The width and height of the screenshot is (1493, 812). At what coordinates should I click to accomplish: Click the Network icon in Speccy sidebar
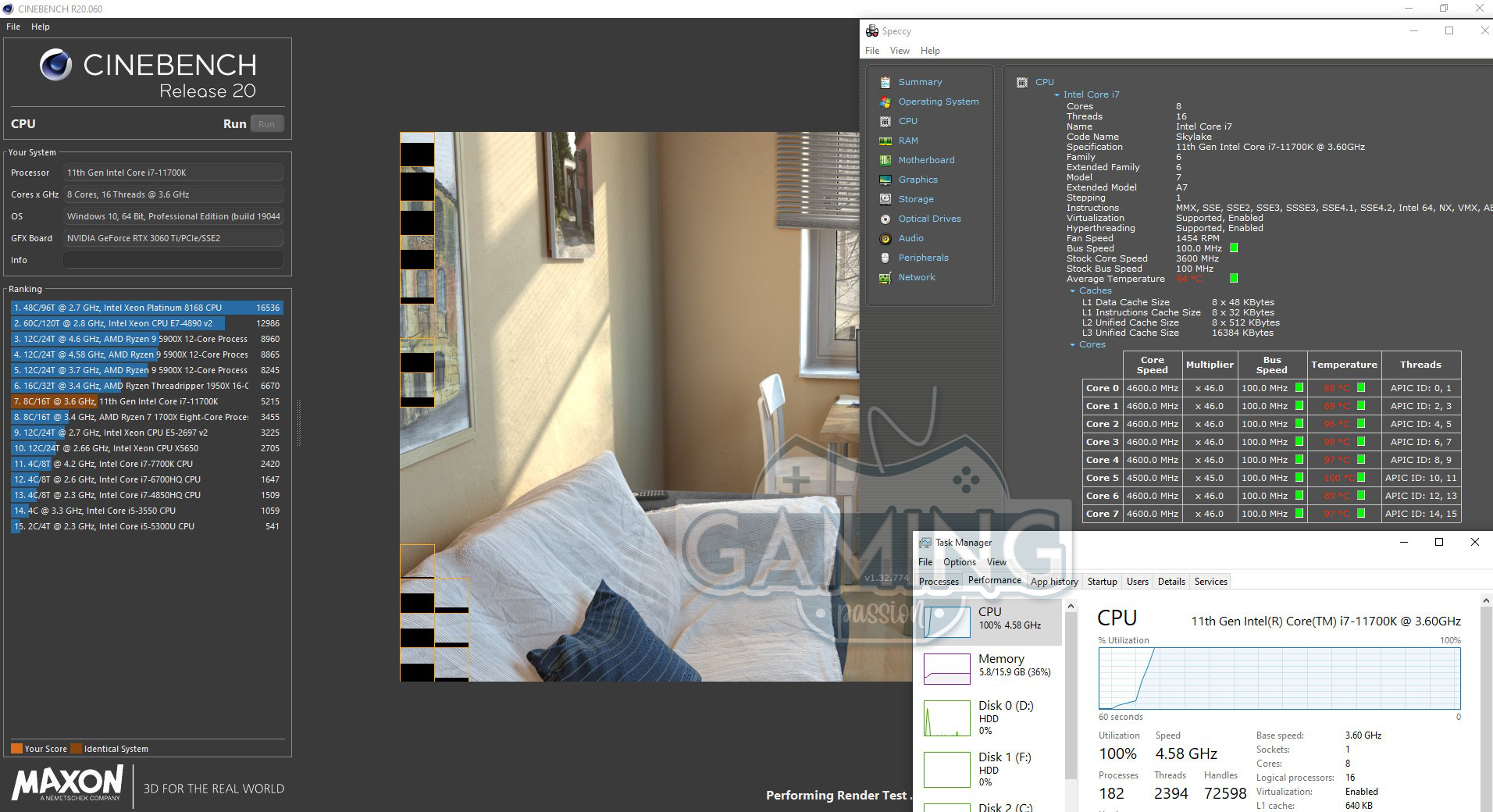click(885, 277)
